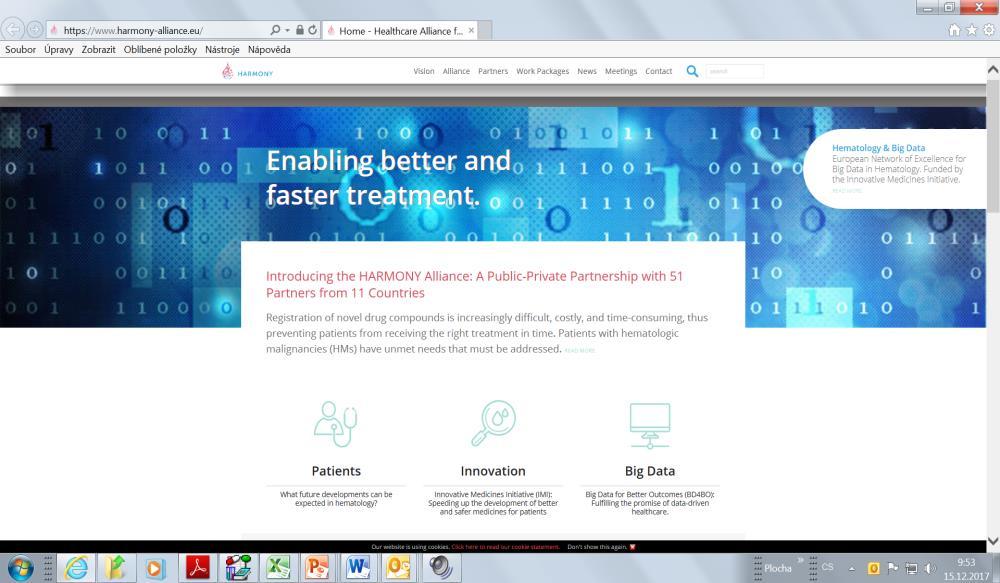Open the Zobrazit menu
This screenshot has width=1000, height=583.
tap(98, 50)
